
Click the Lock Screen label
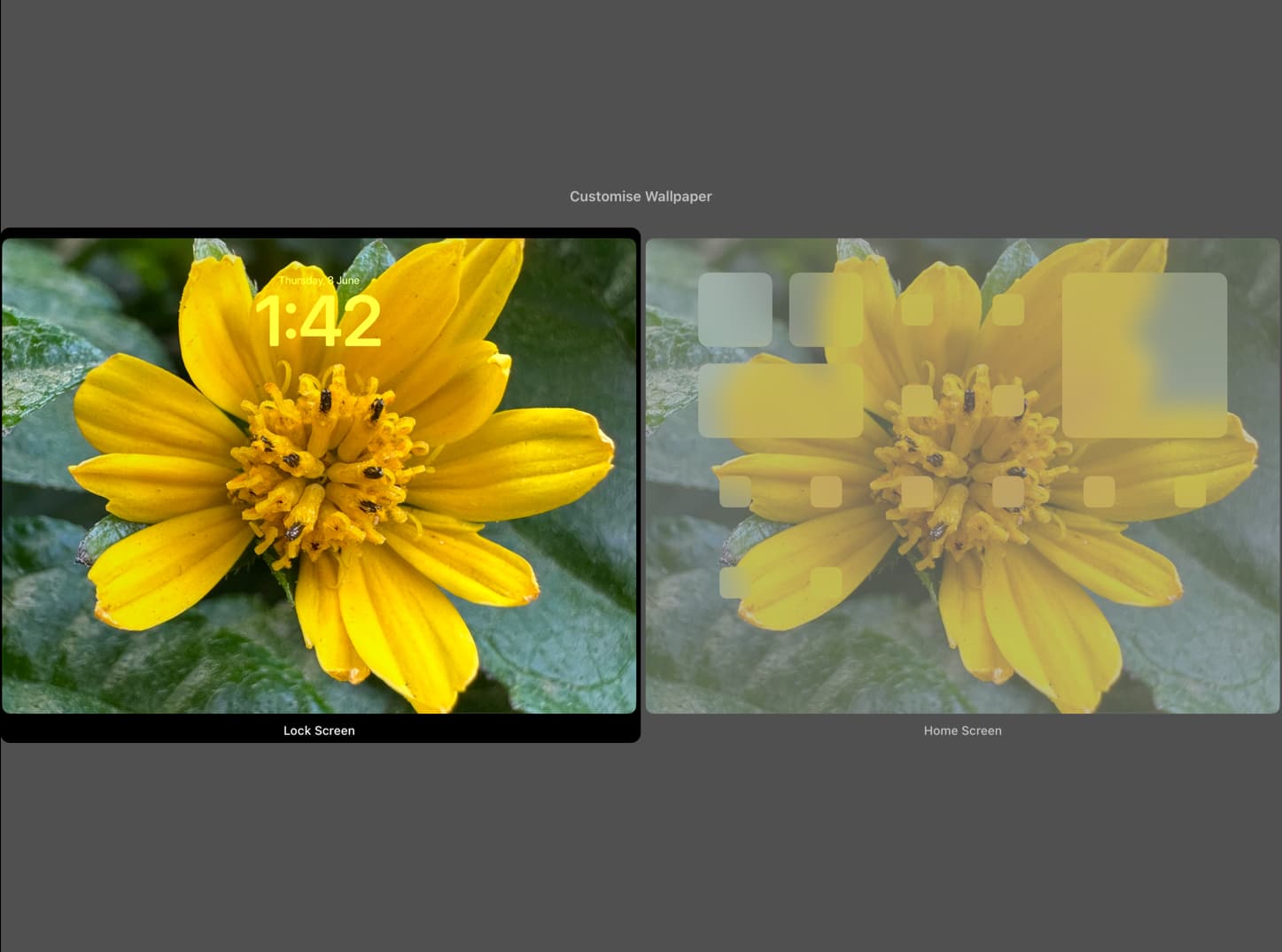[x=319, y=731]
